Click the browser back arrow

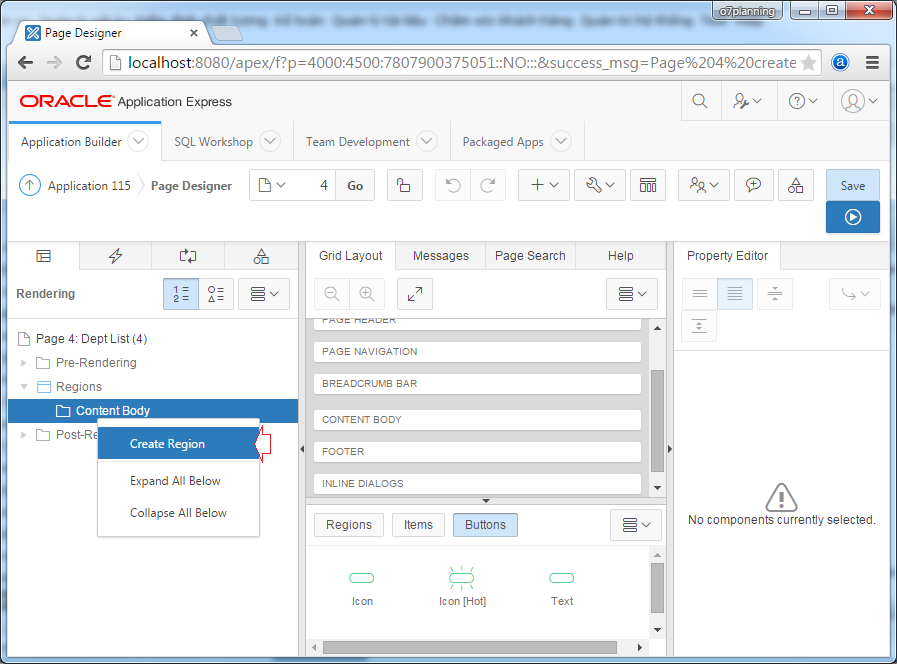point(25,62)
